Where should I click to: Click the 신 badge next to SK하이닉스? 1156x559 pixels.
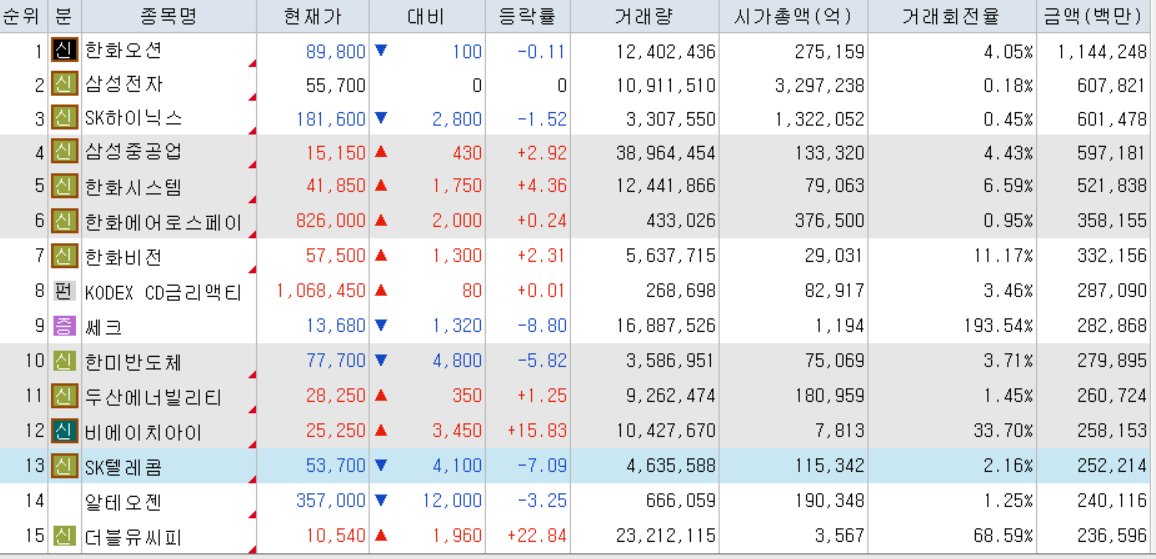[x=64, y=118]
